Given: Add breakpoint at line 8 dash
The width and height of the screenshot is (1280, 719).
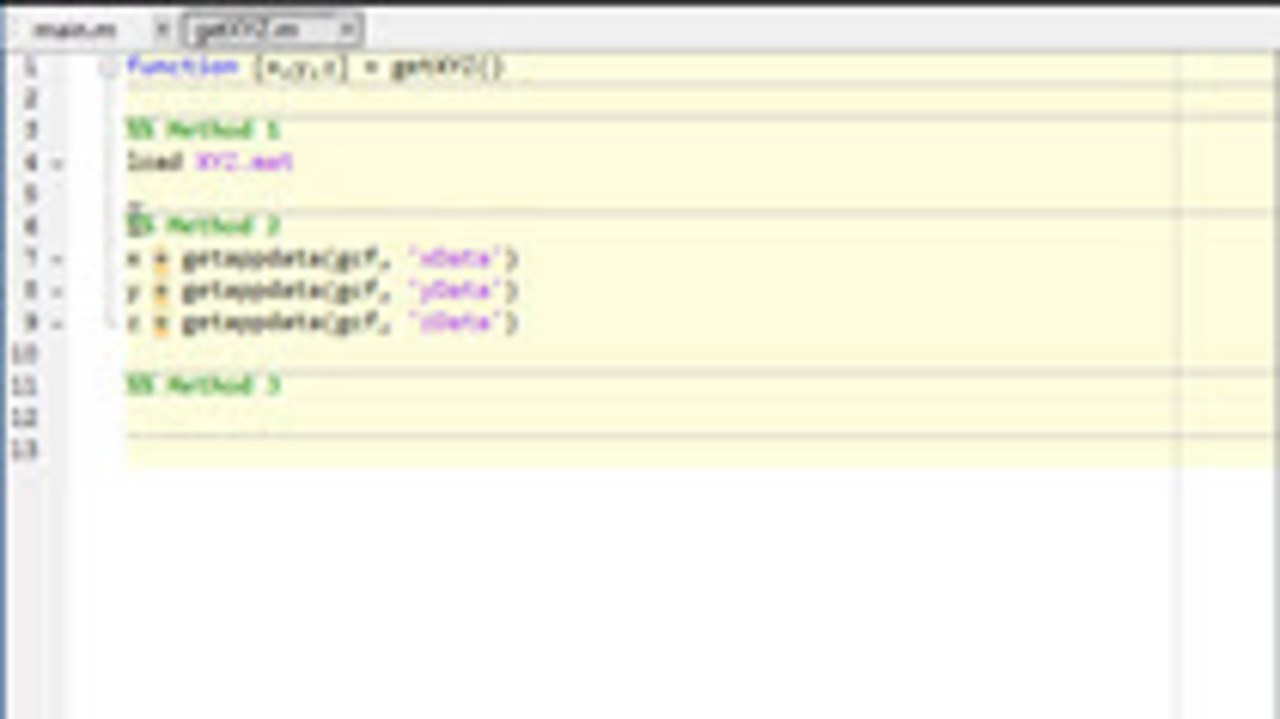Looking at the screenshot, I should click(x=57, y=291).
